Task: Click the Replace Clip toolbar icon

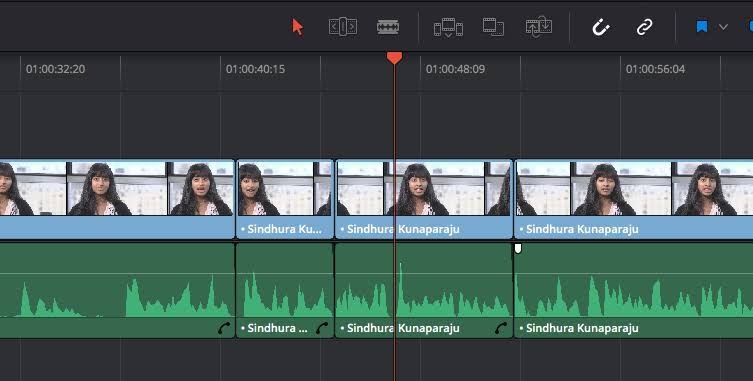Action: (x=539, y=26)
